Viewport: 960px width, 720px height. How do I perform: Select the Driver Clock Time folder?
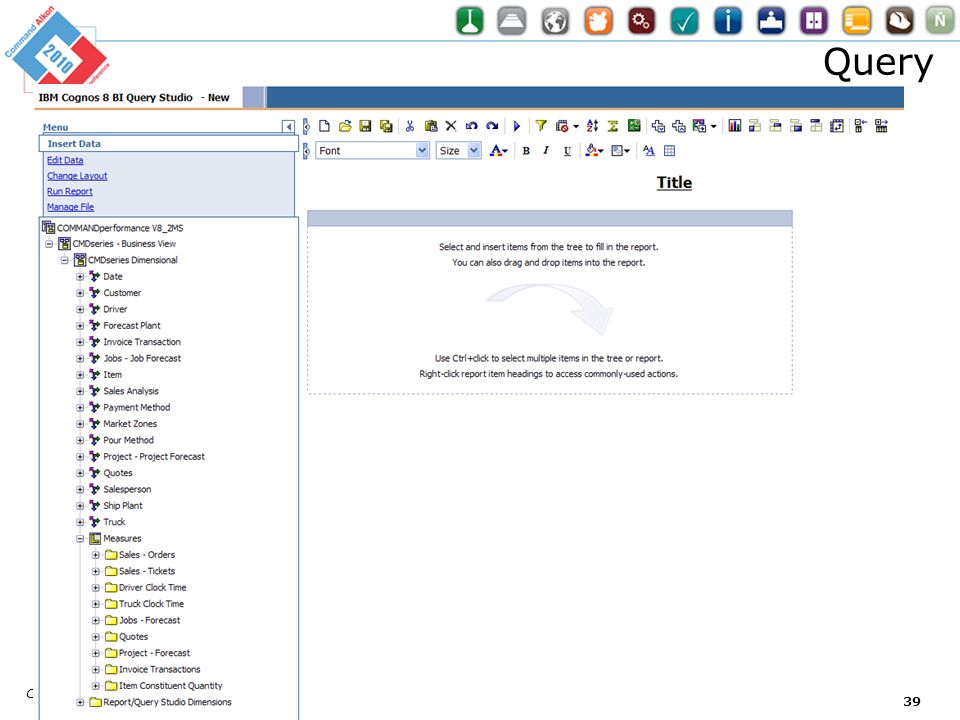(152, 588)
